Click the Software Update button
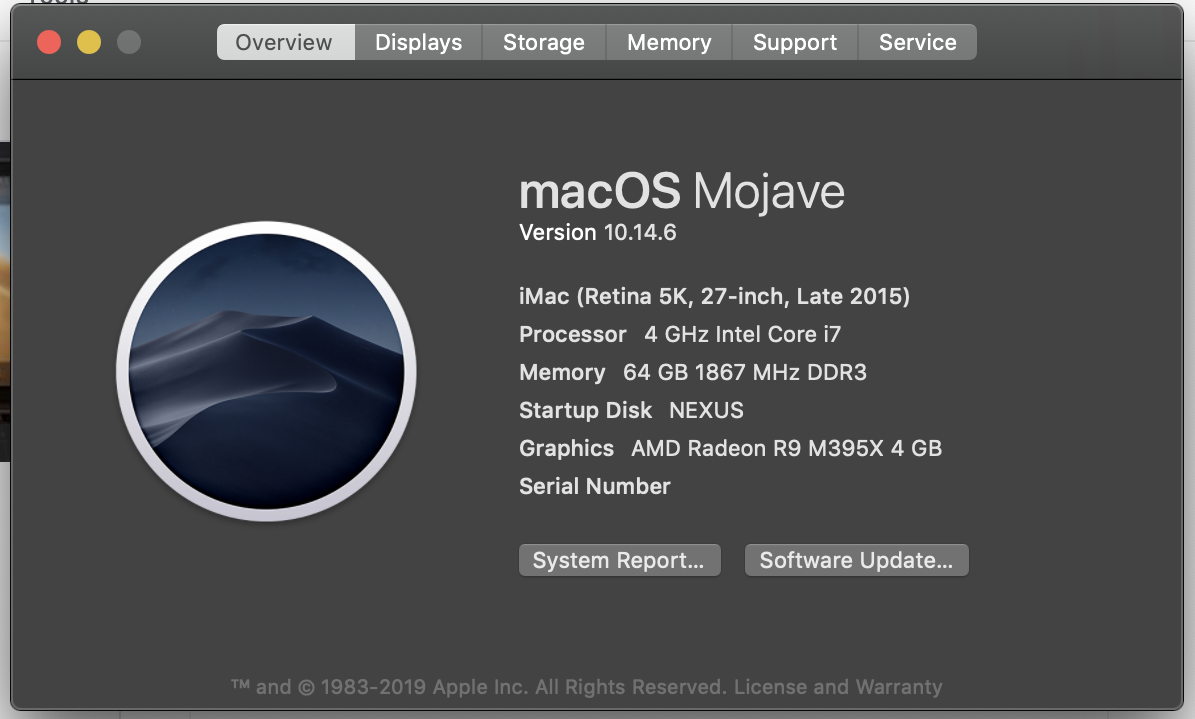Screen dimensions: 1195x719 pos(856,560)
